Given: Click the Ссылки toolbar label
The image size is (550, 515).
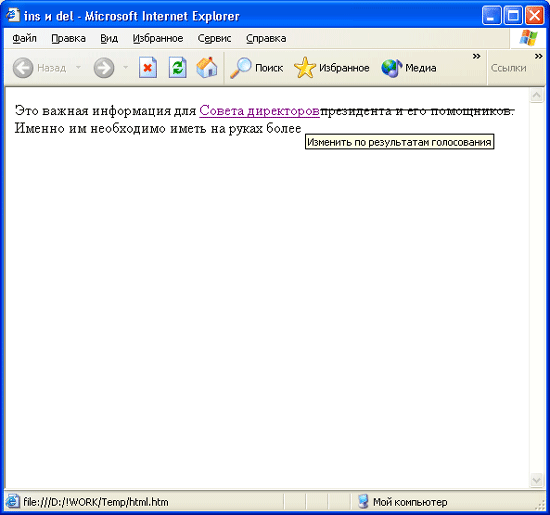Looking at the screenshot, I should click(508, 68).
